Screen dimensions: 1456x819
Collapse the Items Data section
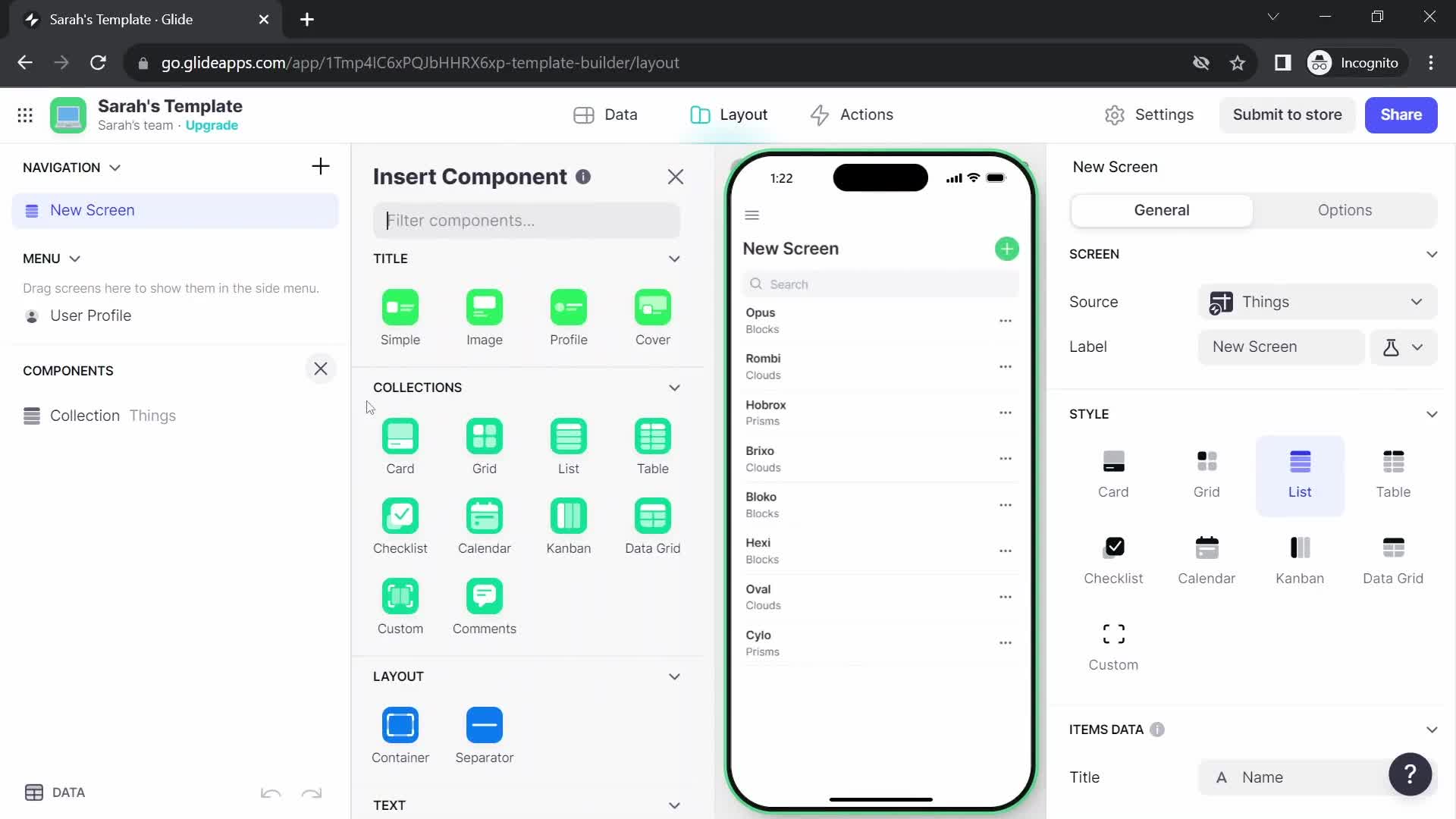click(1432, 730)
